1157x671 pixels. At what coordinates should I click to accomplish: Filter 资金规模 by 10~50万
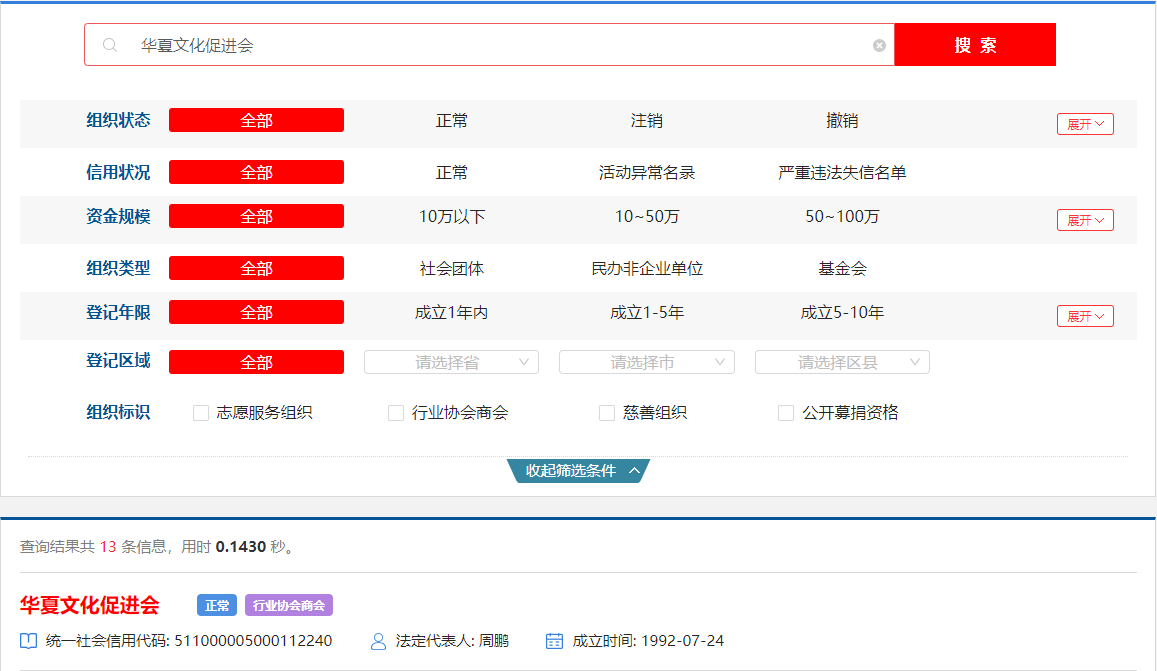646,216
